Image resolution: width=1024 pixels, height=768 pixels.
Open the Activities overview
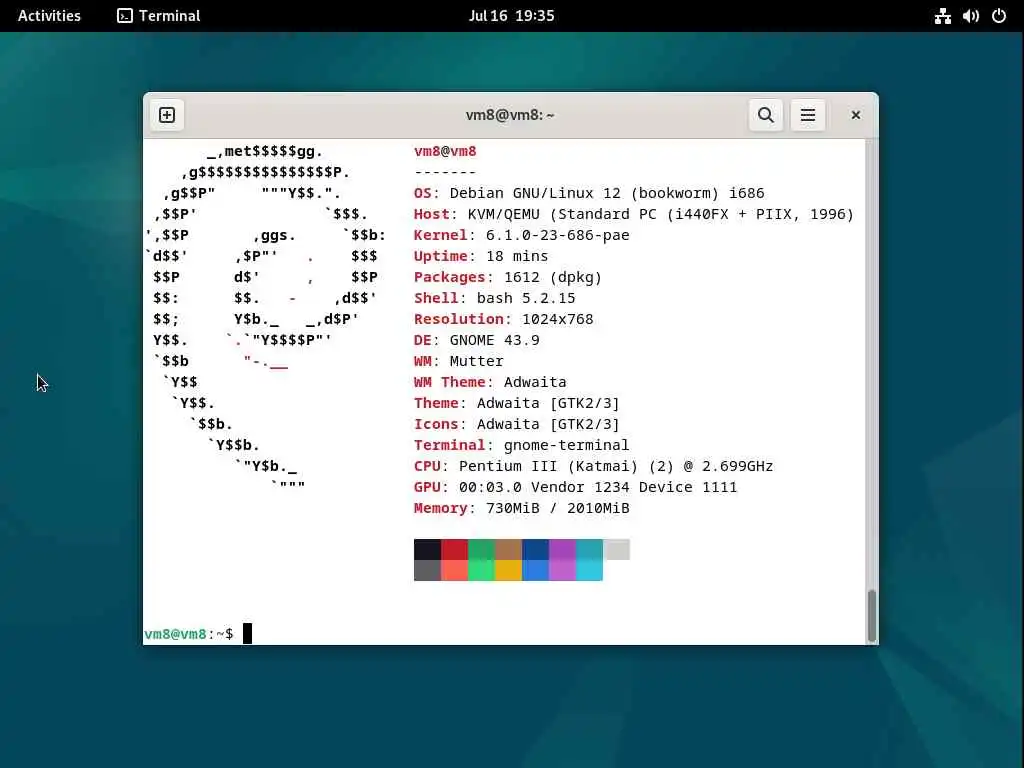tap(49, 16)
